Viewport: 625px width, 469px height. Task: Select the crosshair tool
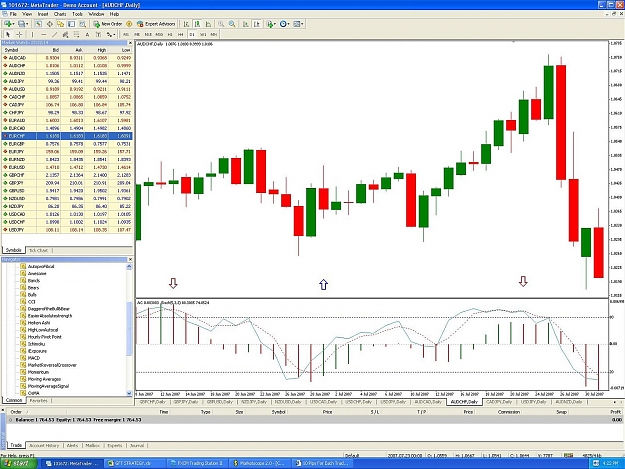[19, 35]
